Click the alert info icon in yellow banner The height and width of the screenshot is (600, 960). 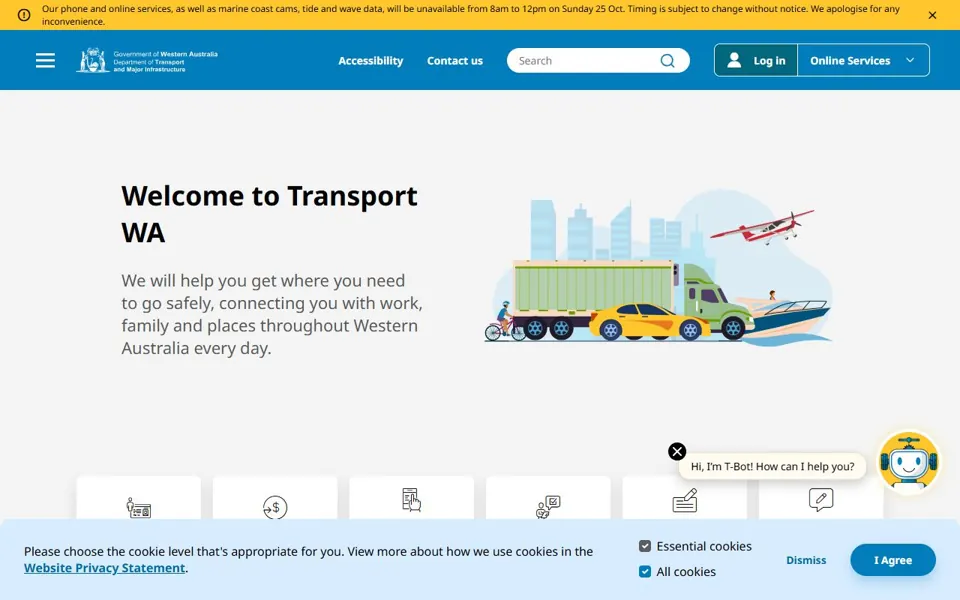click(24, 15)
